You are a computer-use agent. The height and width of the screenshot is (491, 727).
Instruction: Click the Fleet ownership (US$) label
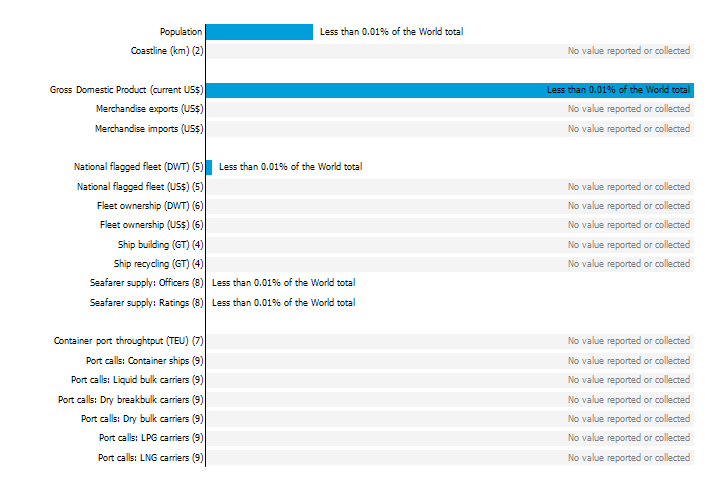click(x=152, y=225)
